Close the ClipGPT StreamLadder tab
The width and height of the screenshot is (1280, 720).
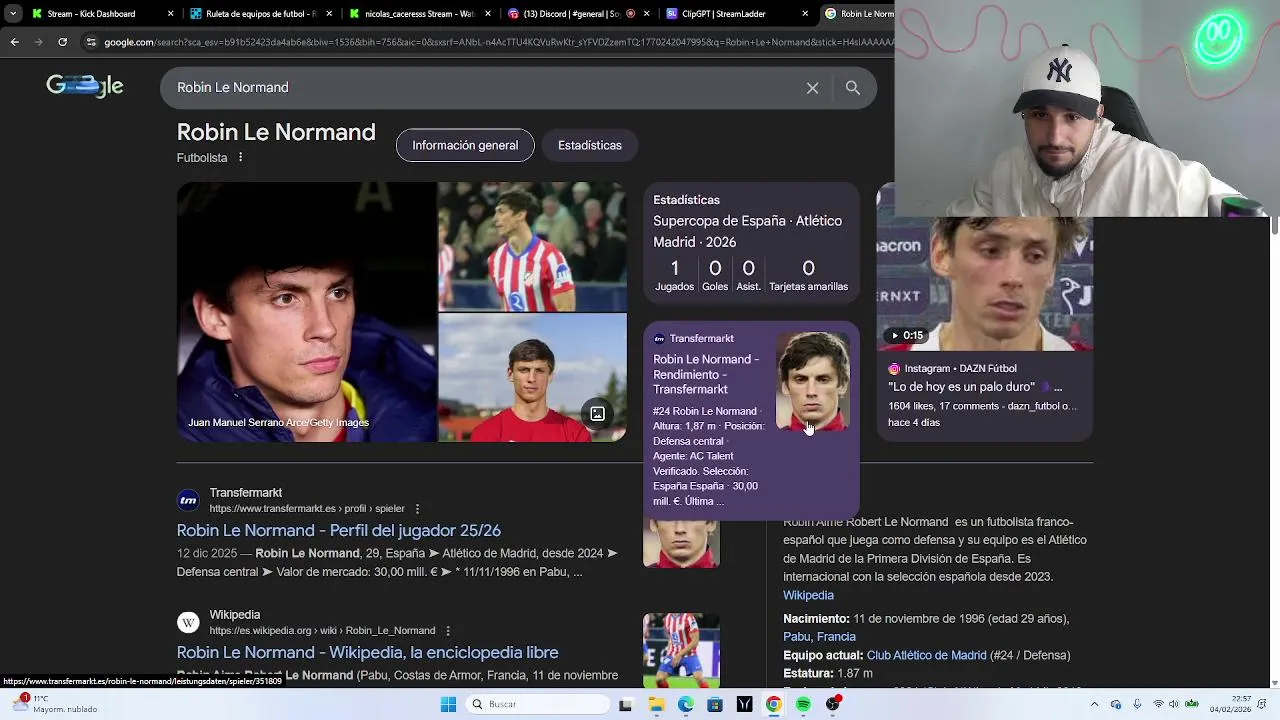pos(805,14)
